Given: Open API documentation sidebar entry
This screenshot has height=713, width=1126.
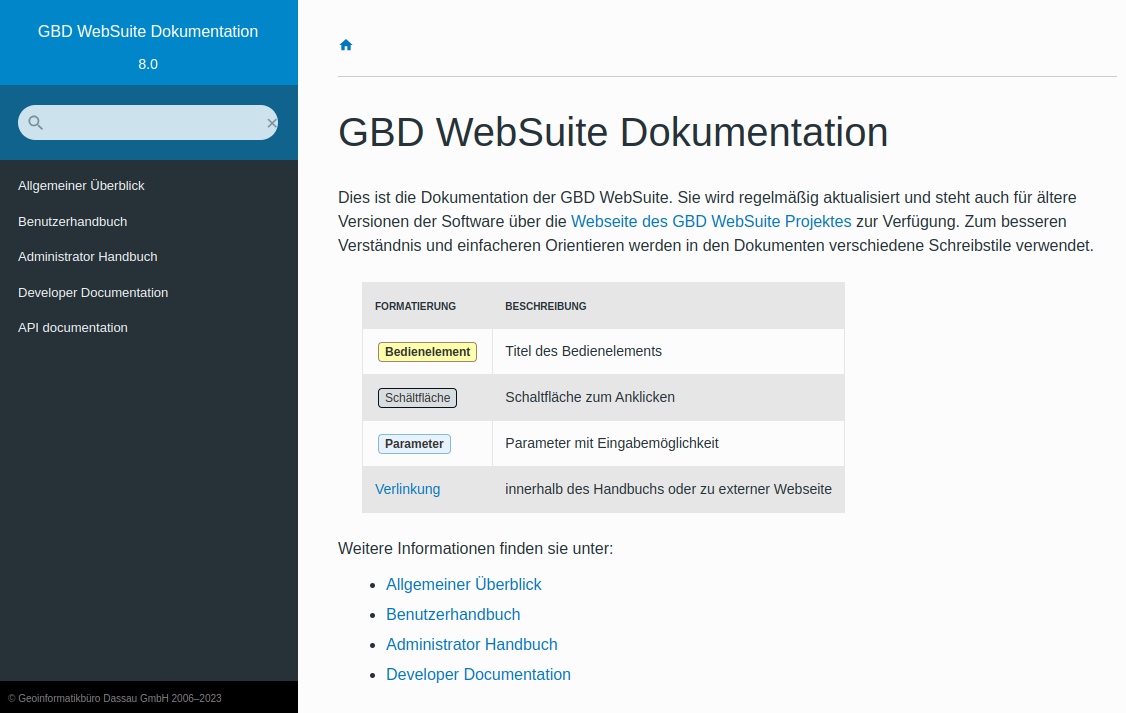Looking at the screenshot, I should coord(72,328).
